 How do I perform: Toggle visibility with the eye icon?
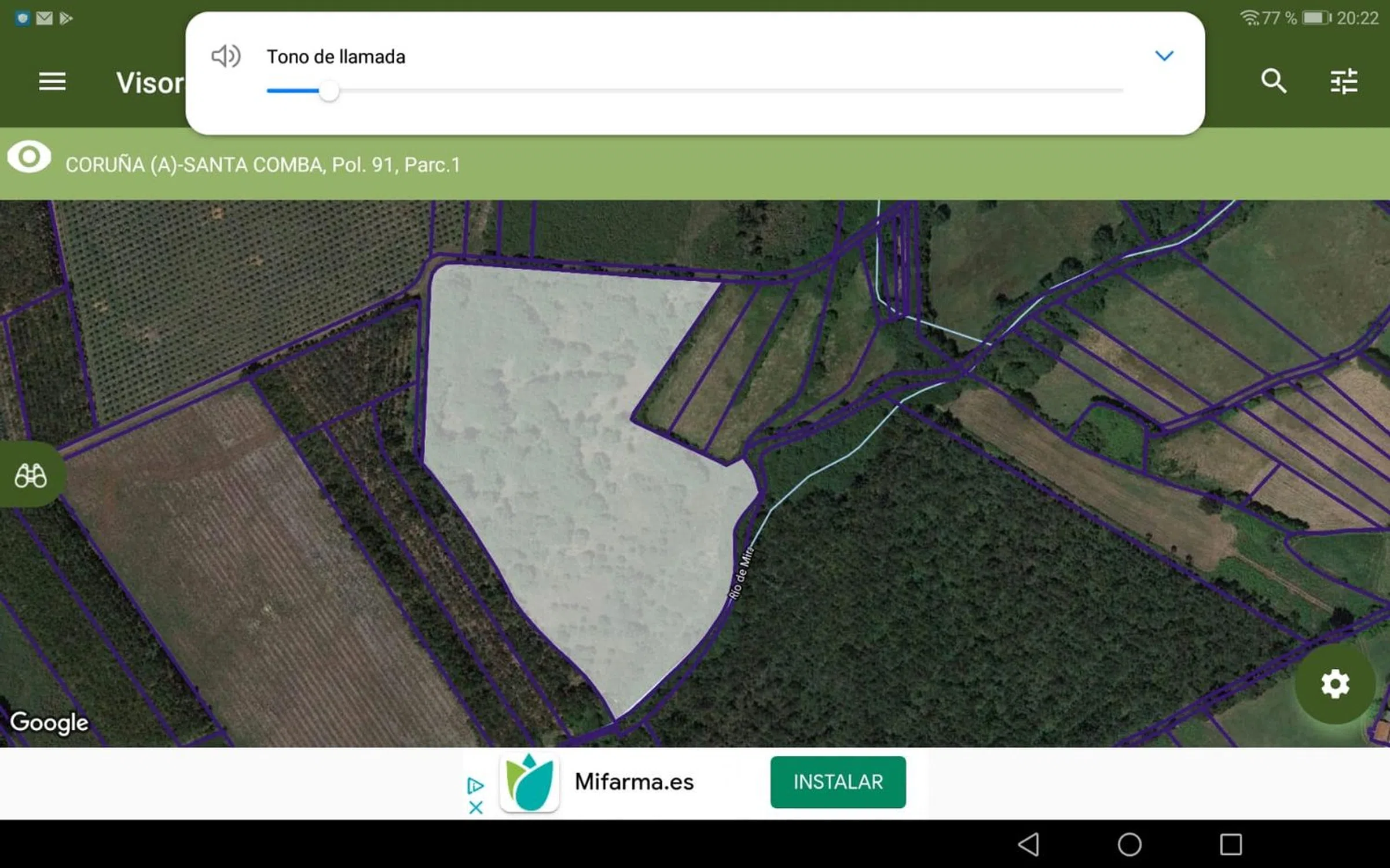29,157
